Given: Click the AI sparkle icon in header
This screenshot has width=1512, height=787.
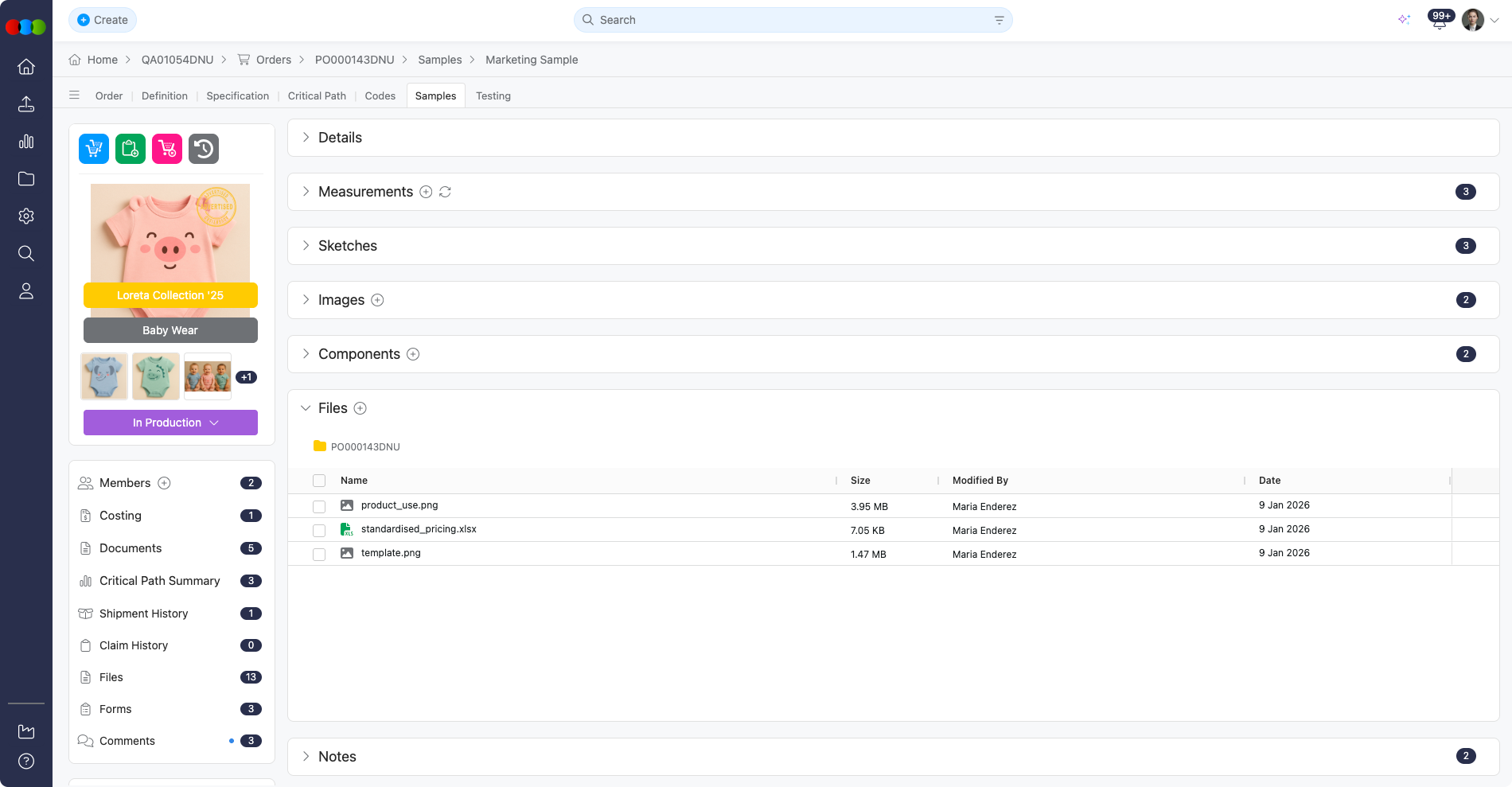Looking at the screenshot, I should 1404,20.
